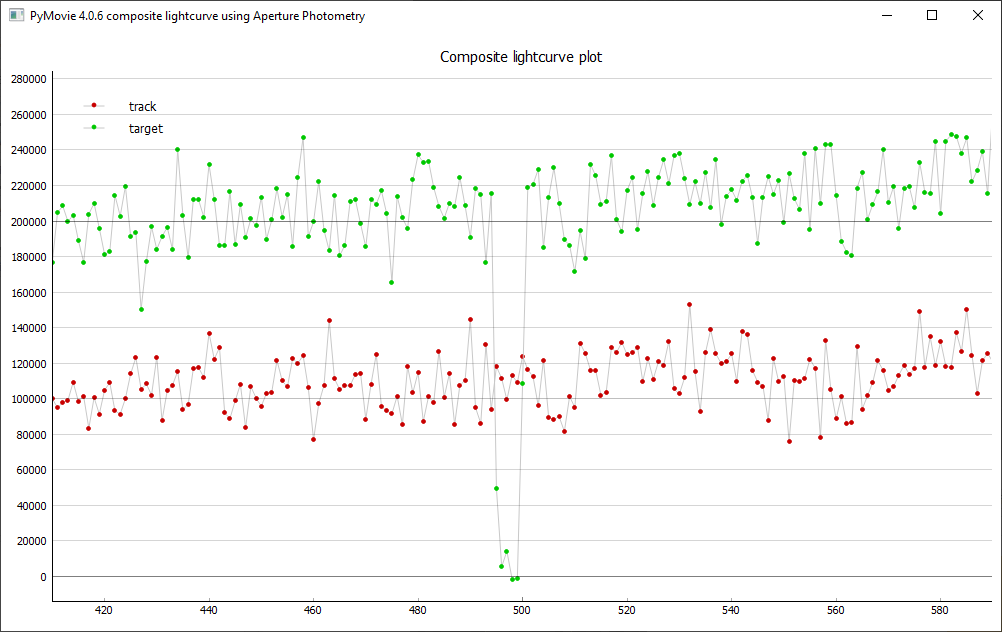1002x632 pixels.
Task: Click the green target marker in legend
Action: (x=94, y=128)
